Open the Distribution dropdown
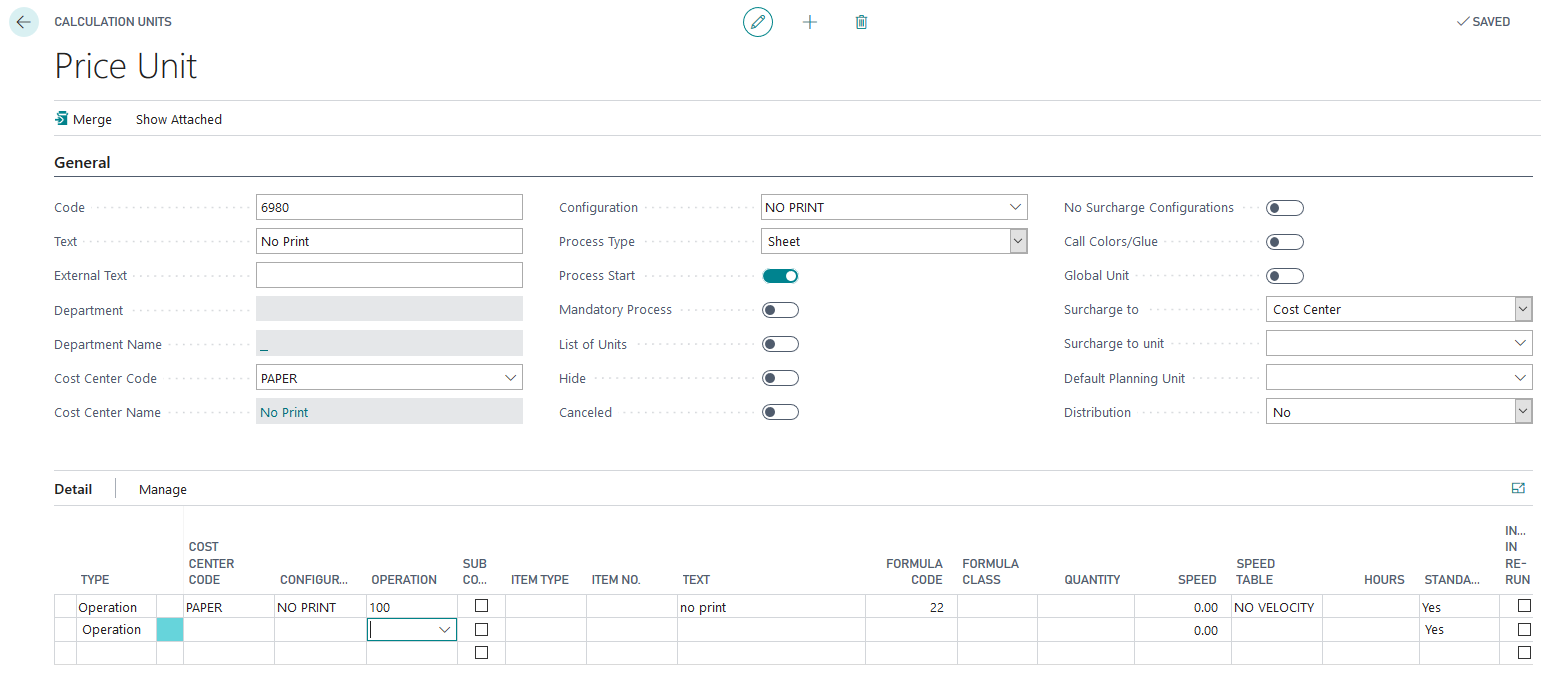This screenshot has width=1541, height=677. point(1523,411)
